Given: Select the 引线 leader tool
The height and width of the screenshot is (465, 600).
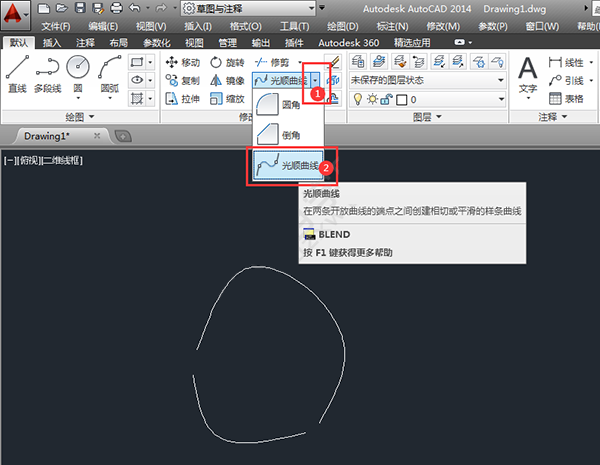Looking at the screenshot, I should [566, 81].
